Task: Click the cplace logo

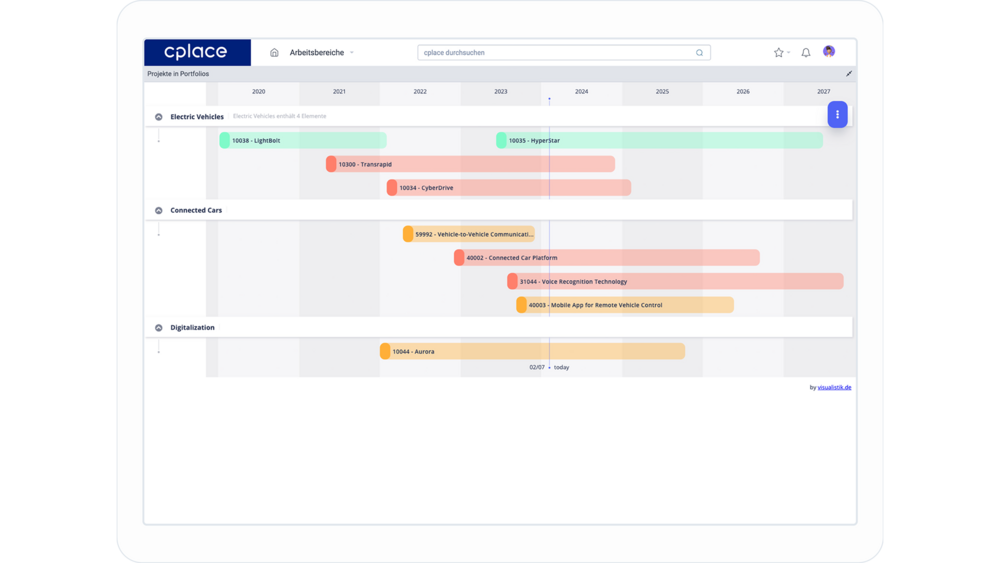Action: (197, 52)
